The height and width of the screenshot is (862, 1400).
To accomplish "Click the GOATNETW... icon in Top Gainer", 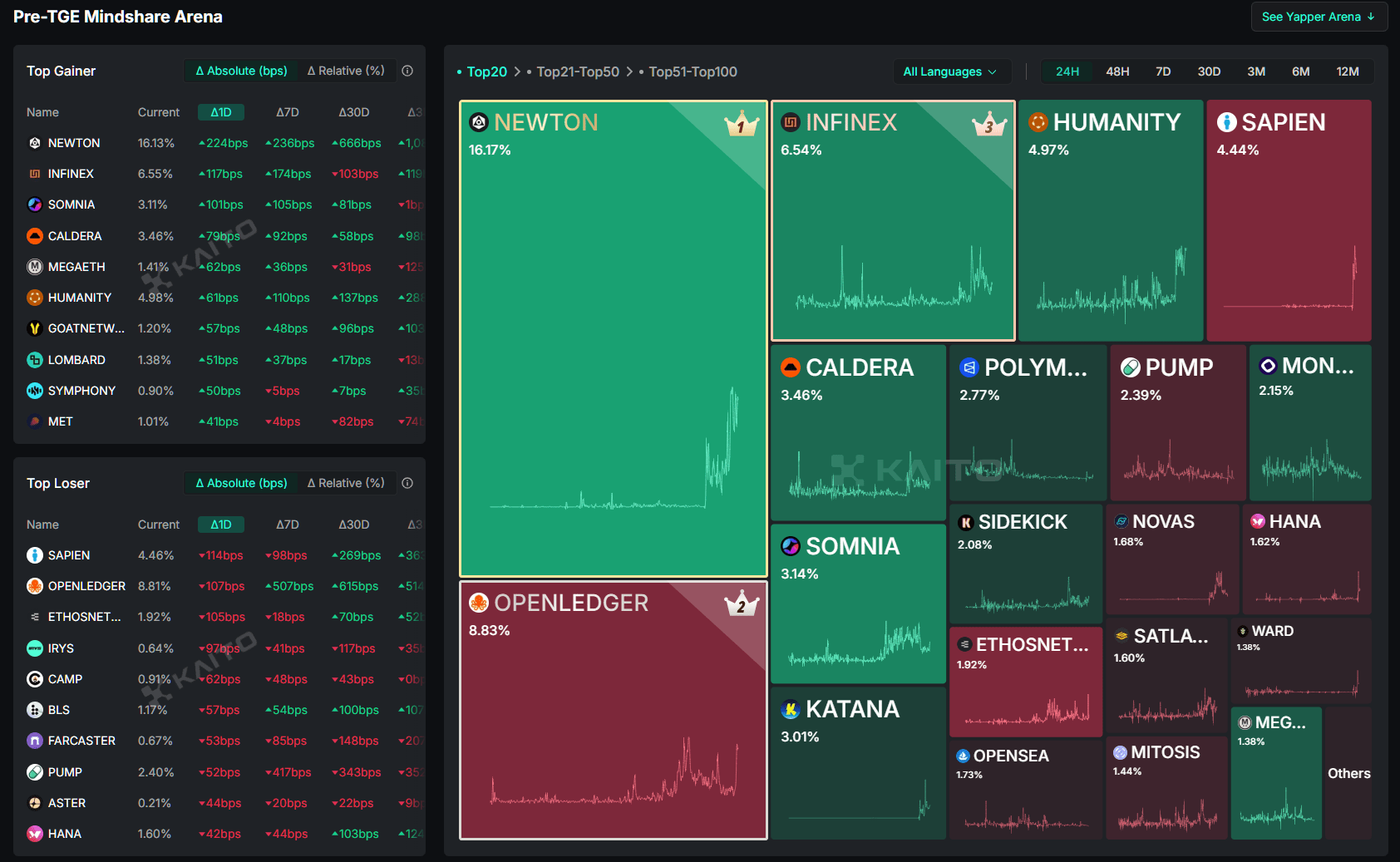I will [35, 328].
